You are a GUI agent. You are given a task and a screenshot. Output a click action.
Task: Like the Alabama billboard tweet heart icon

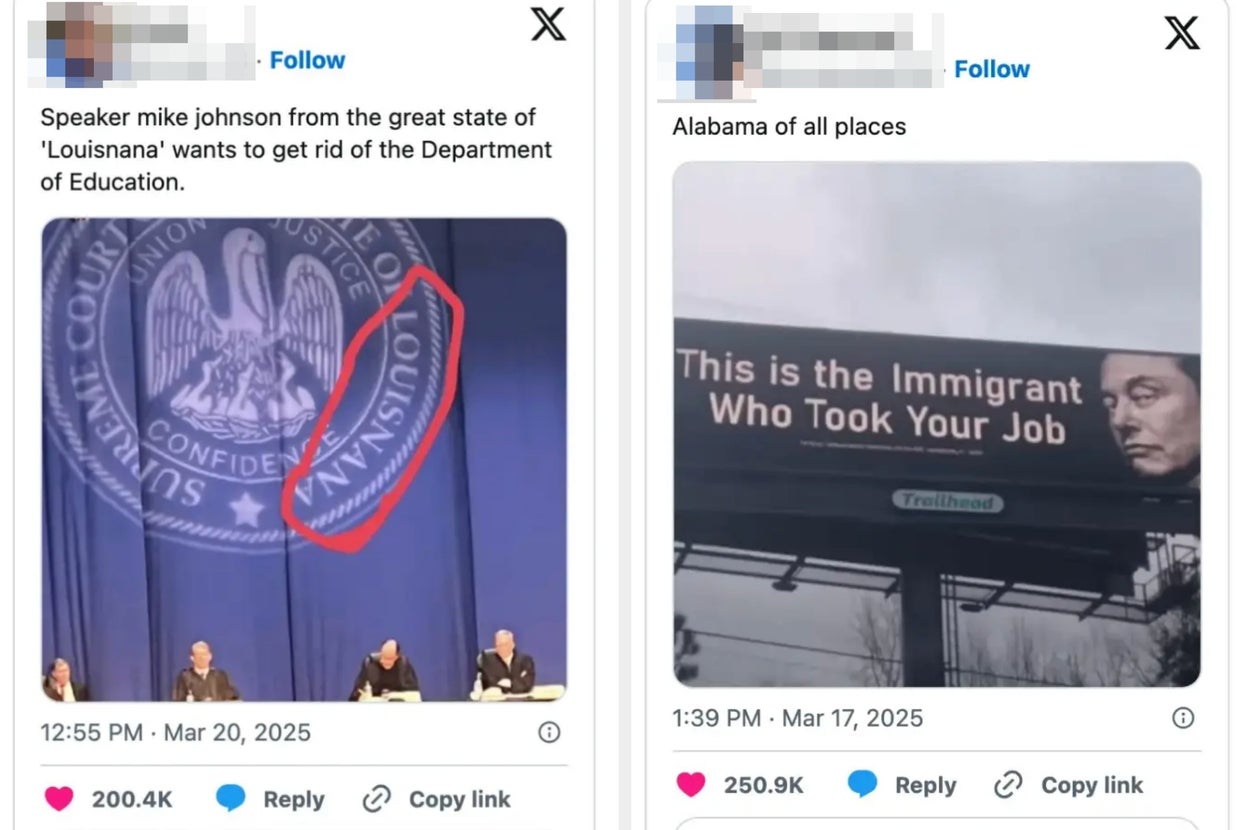click(x=691, y=785)
